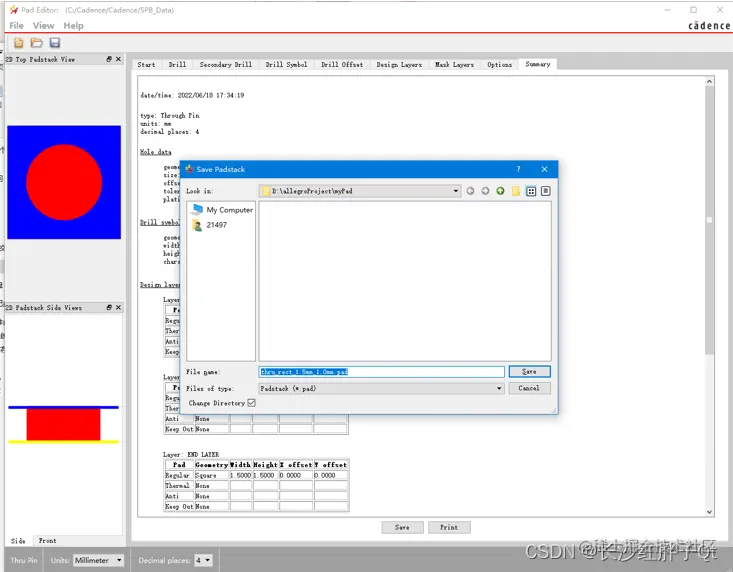The height and width of the screenshot is (572, 733).
Task: Close the 2D Top Padstack View panel
Action: 118,59
